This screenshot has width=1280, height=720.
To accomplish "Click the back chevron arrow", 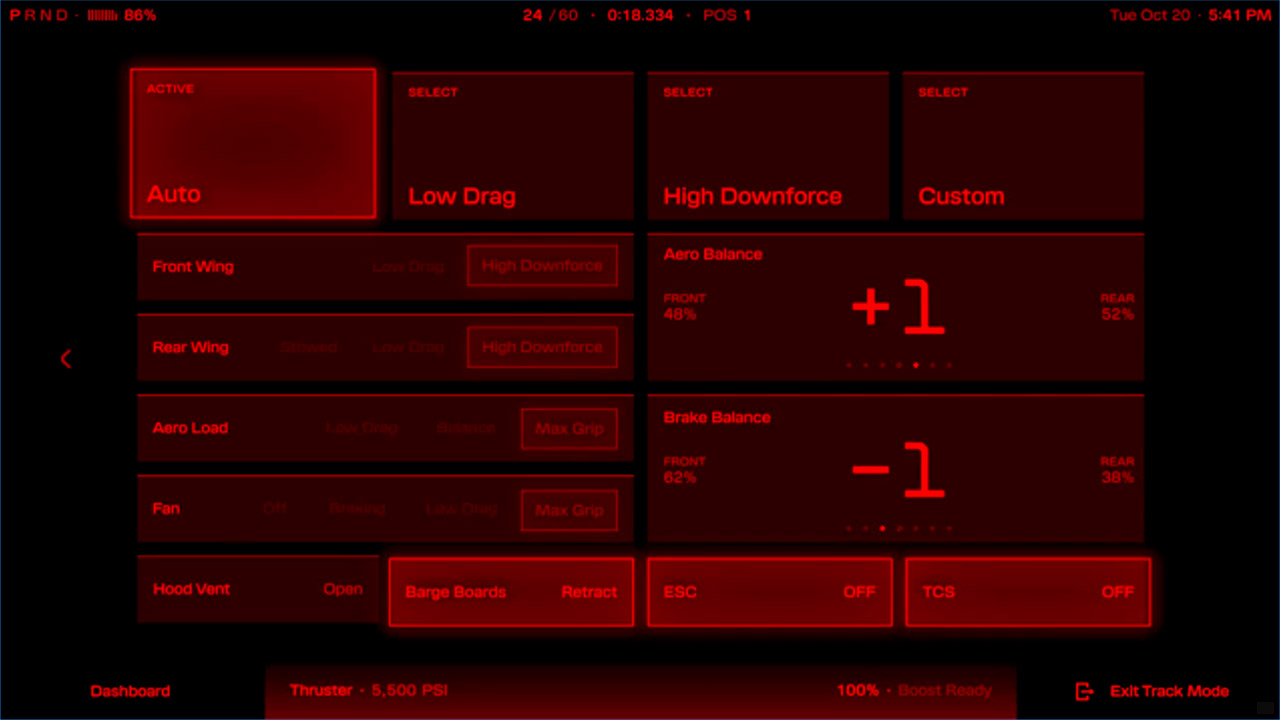I will point(66,358).
